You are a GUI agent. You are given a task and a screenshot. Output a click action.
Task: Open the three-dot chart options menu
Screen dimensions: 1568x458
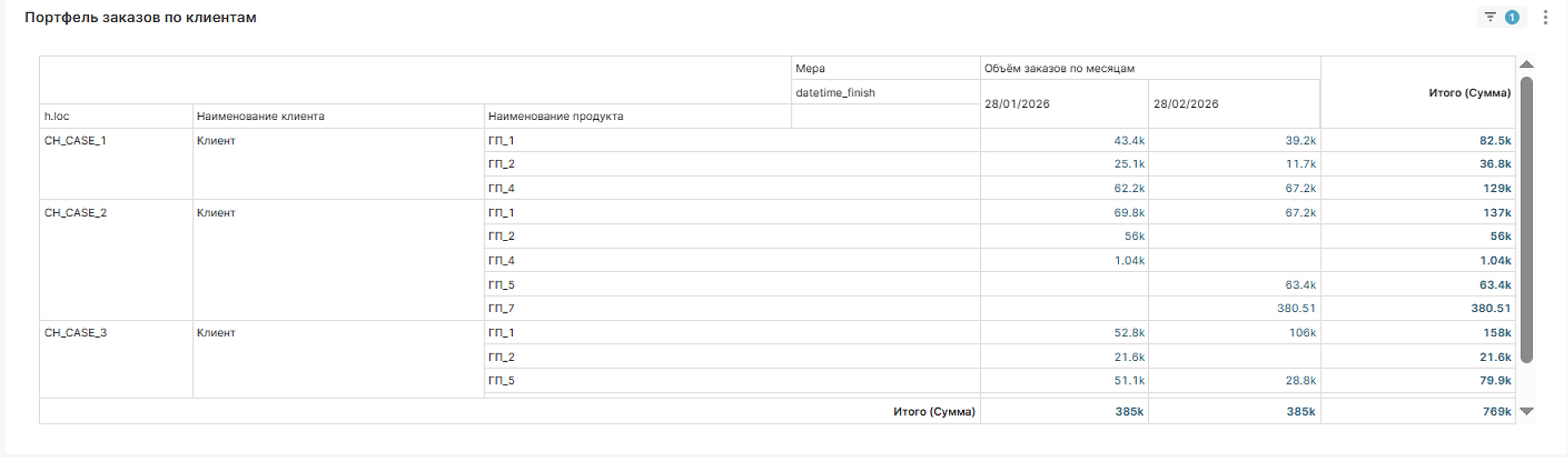point(1545,17)
